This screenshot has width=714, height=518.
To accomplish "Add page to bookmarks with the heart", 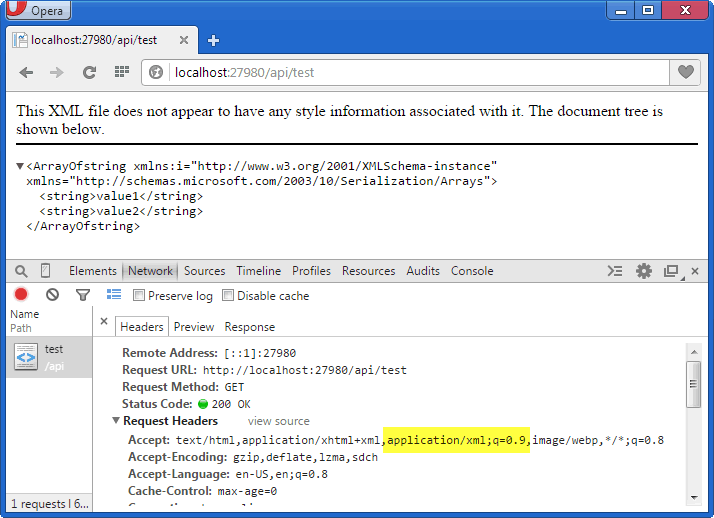I will [x=685, y=72].
